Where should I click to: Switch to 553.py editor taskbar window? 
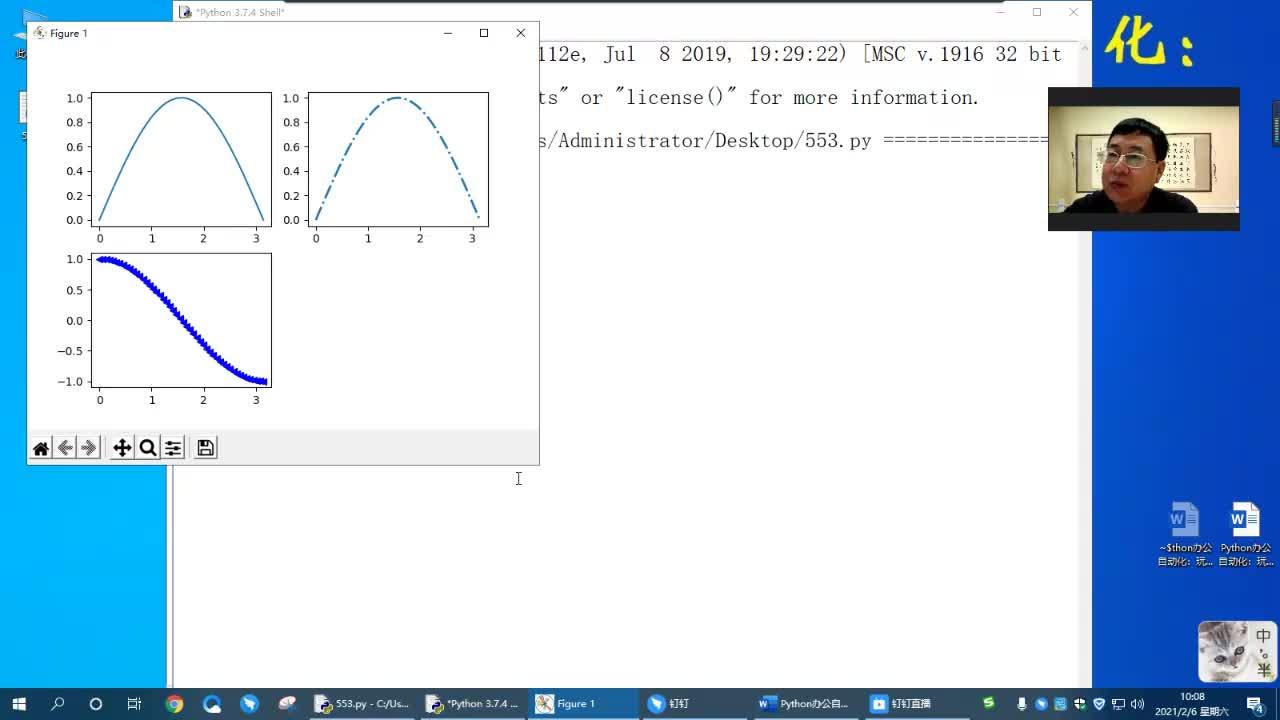pyautogui.click(x=362, y=704)
